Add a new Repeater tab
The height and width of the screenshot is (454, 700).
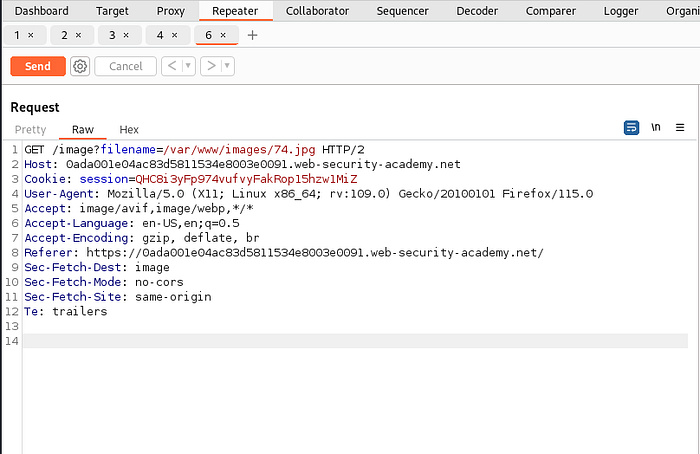click(x=252, y=35)
